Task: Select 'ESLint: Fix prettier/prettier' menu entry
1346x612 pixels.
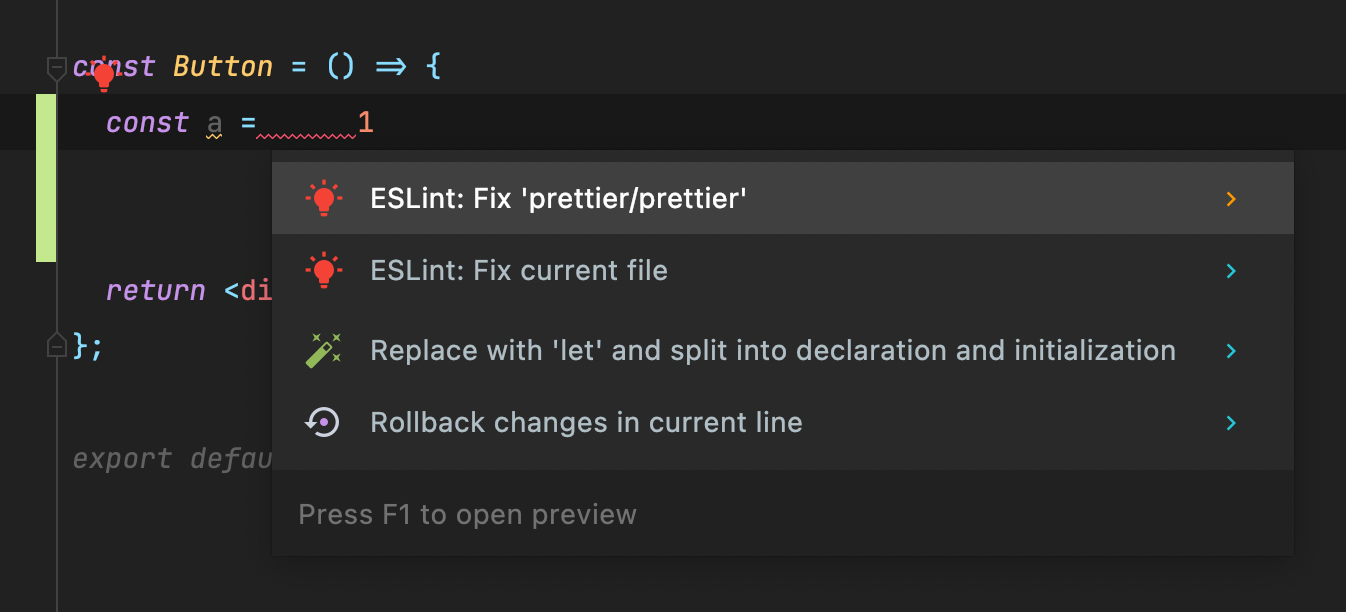Action: 558,199
